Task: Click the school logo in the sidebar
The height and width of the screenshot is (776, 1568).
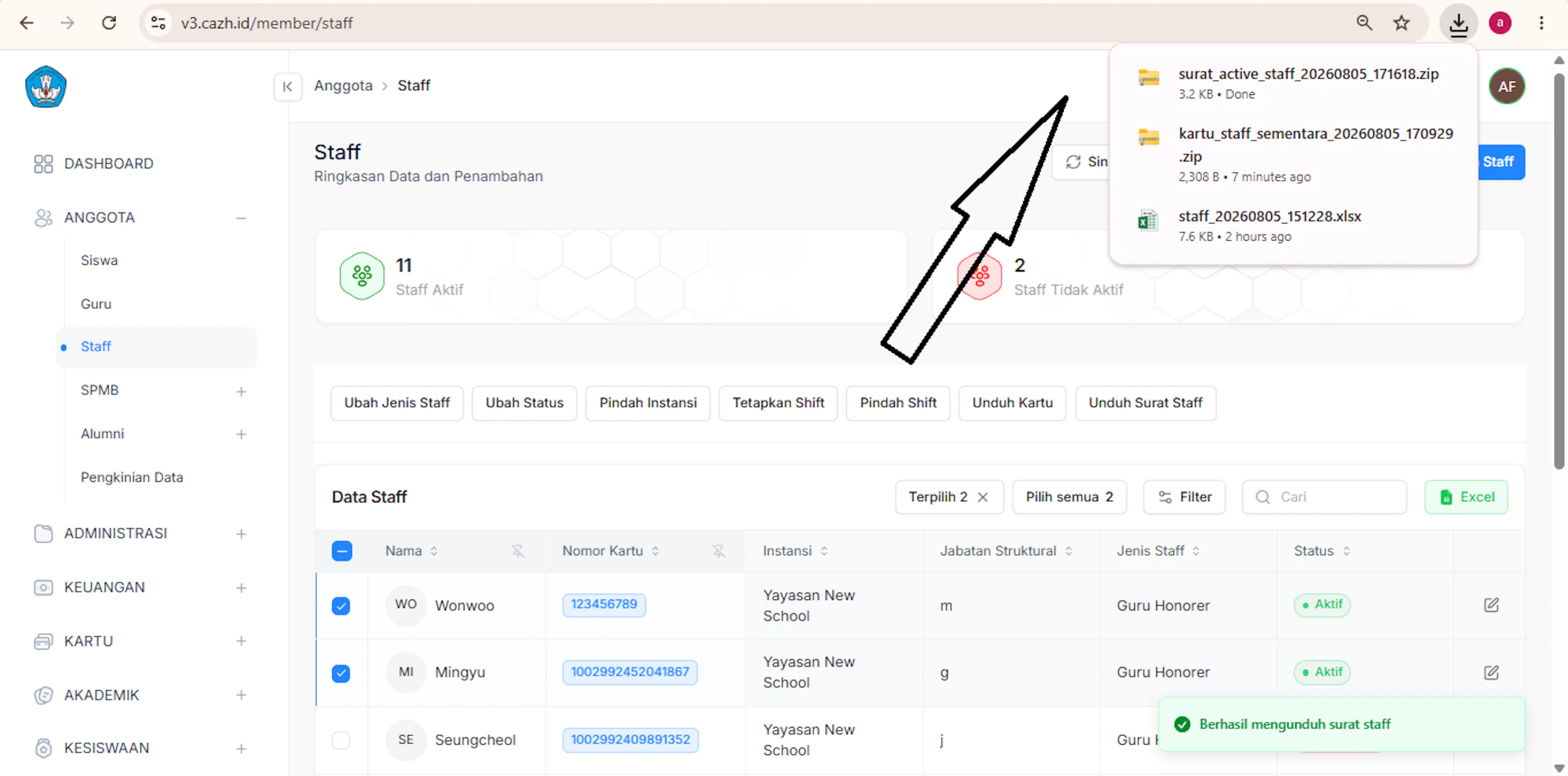Action: [46, 87]
